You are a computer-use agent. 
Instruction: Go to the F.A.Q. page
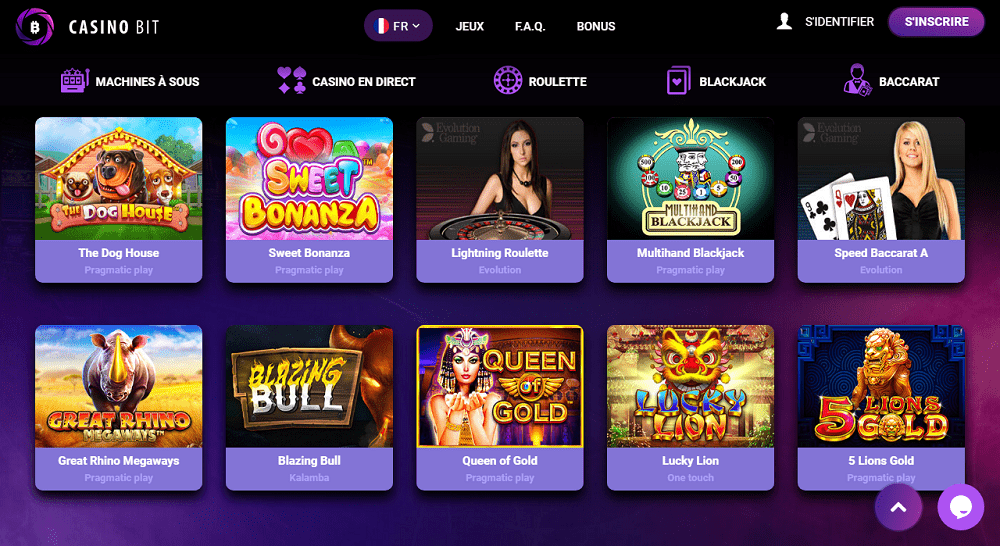(x=530, y=26)
